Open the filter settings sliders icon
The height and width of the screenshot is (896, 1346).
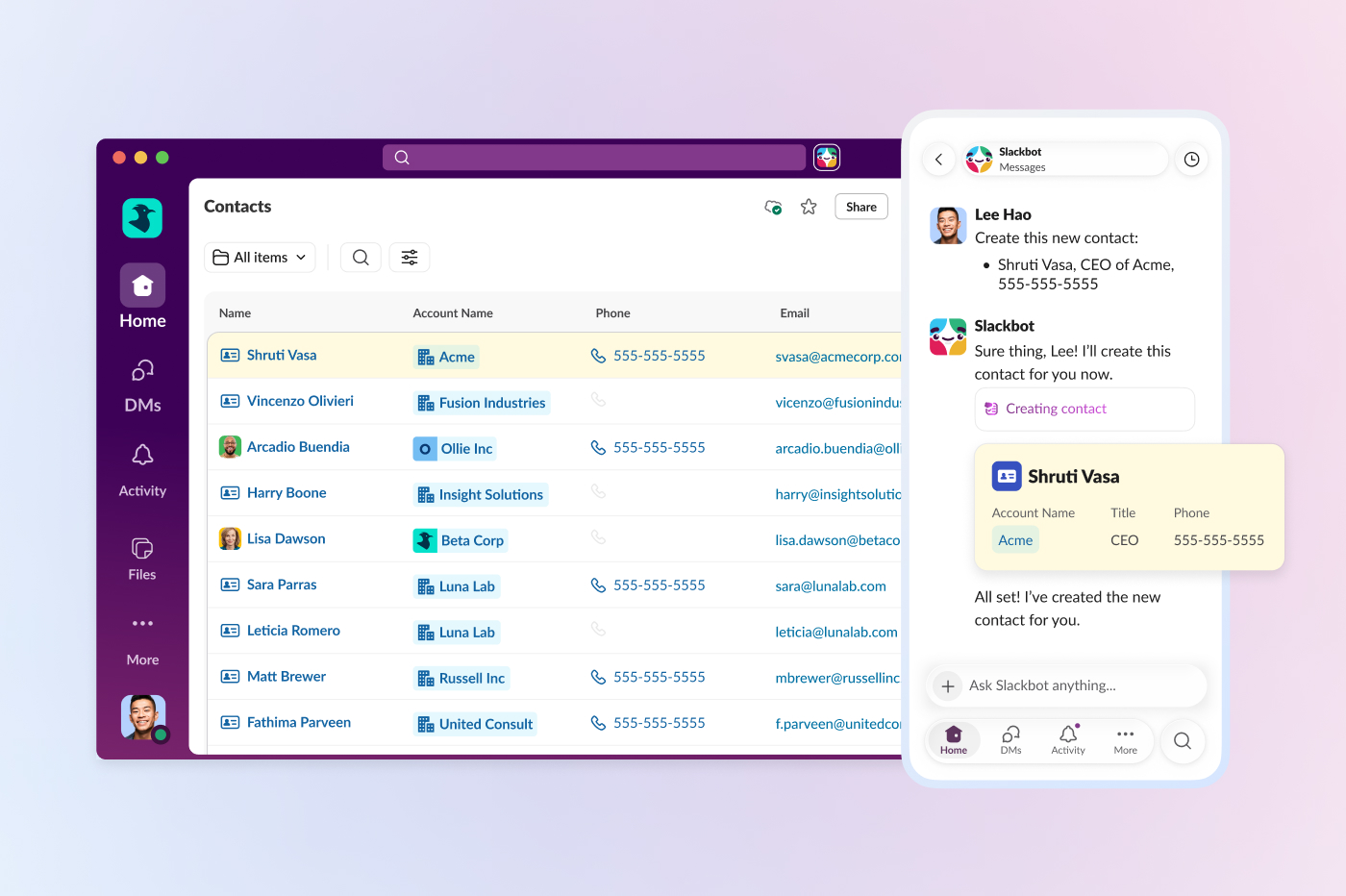point(410,258)
